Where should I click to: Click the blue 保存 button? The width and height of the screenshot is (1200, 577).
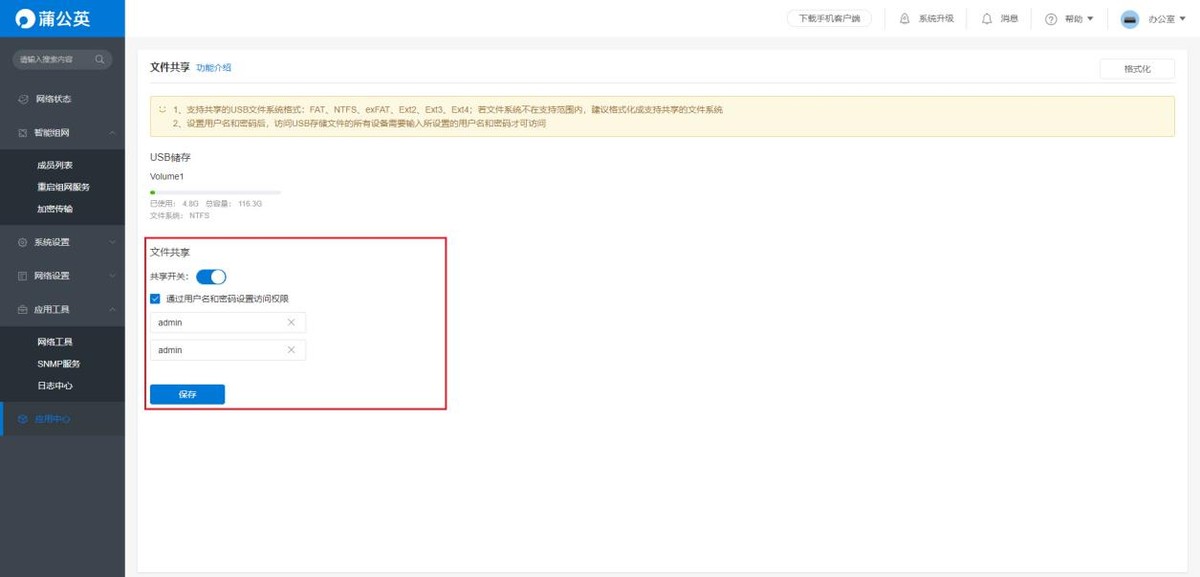pos(187,394)
